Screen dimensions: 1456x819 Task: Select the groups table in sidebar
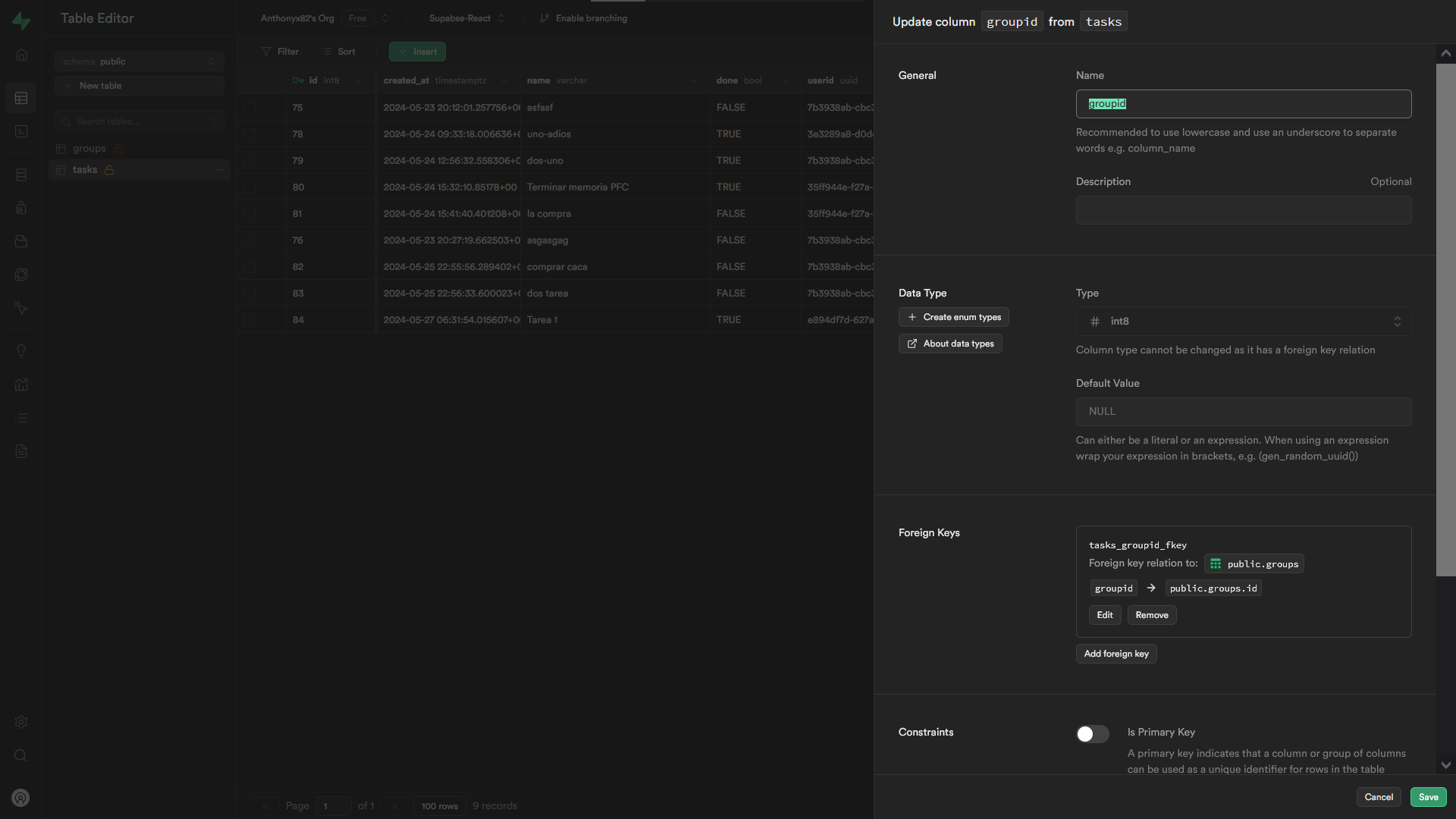click(89, 149)
